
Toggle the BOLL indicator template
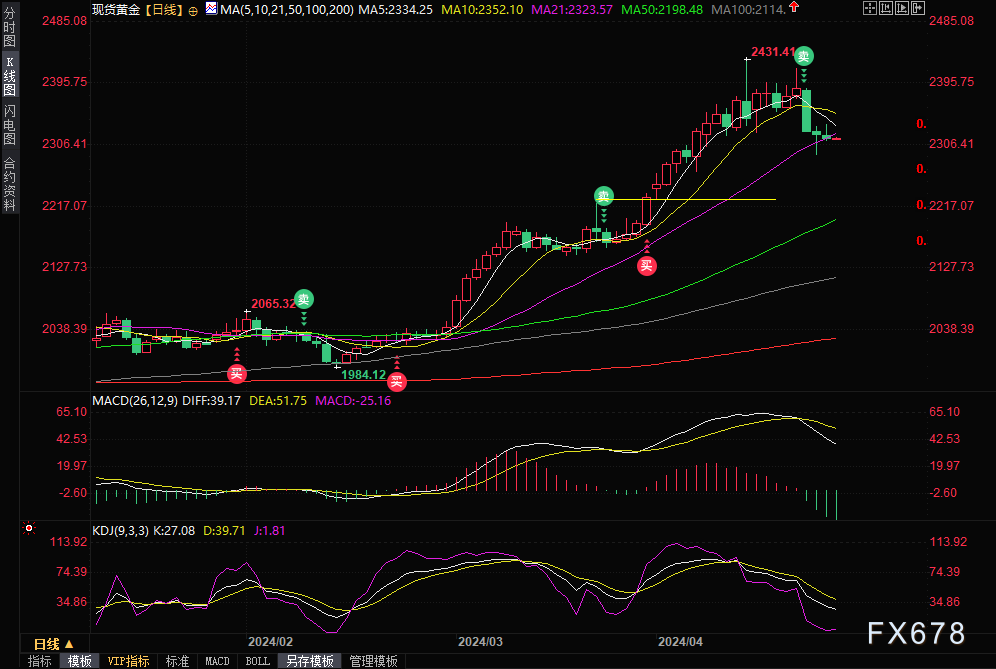point(257,661)
